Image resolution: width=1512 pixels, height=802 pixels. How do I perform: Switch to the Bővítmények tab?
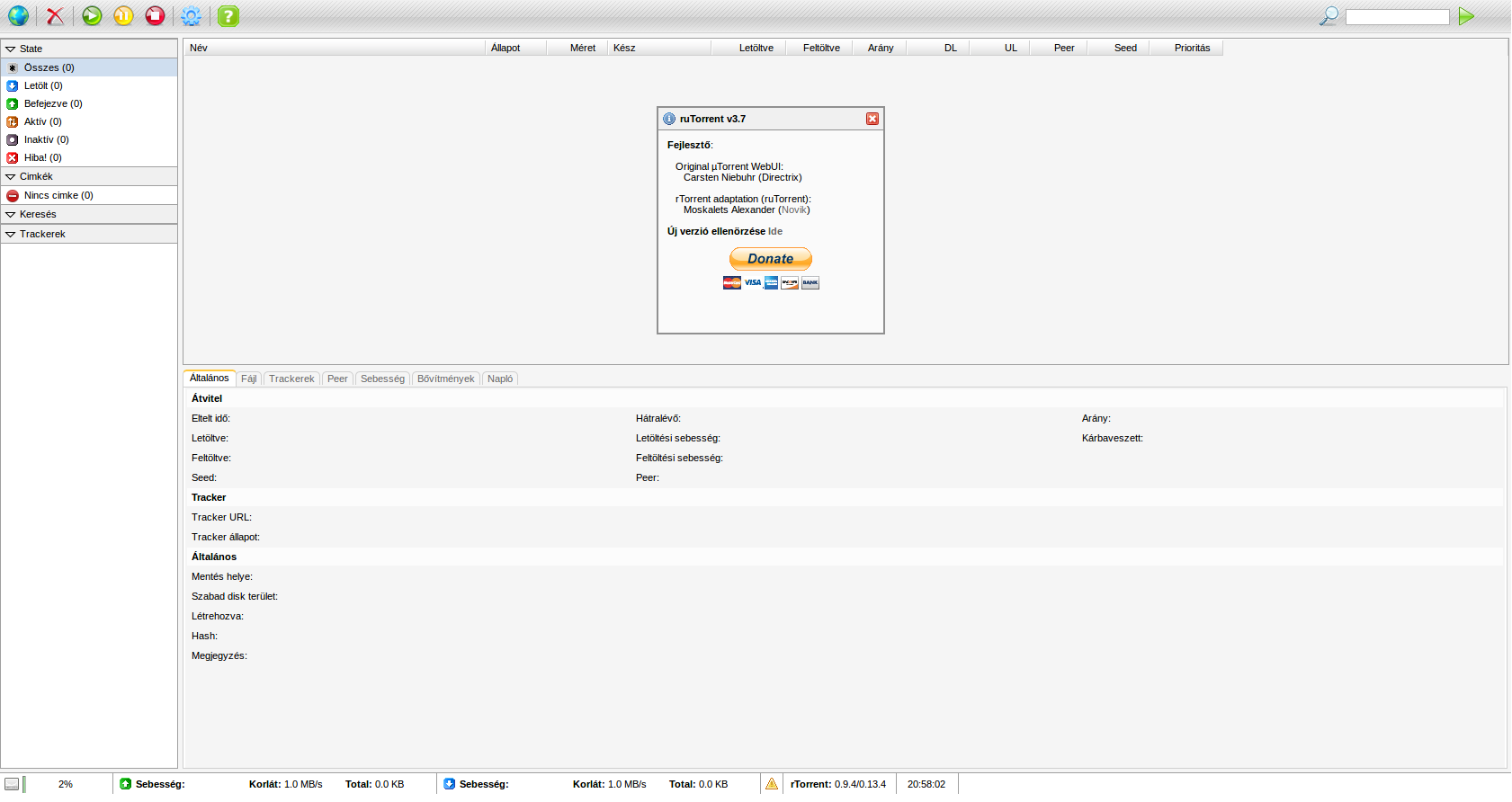pos(446,379)
